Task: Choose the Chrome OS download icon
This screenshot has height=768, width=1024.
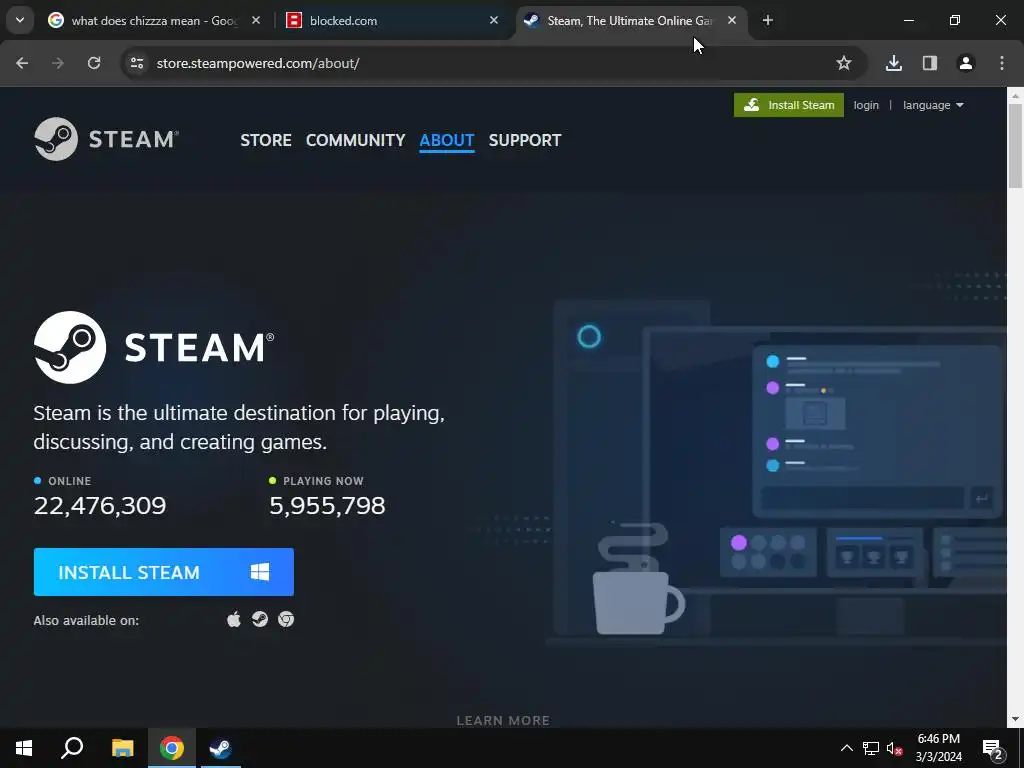Action: (286, 619)
